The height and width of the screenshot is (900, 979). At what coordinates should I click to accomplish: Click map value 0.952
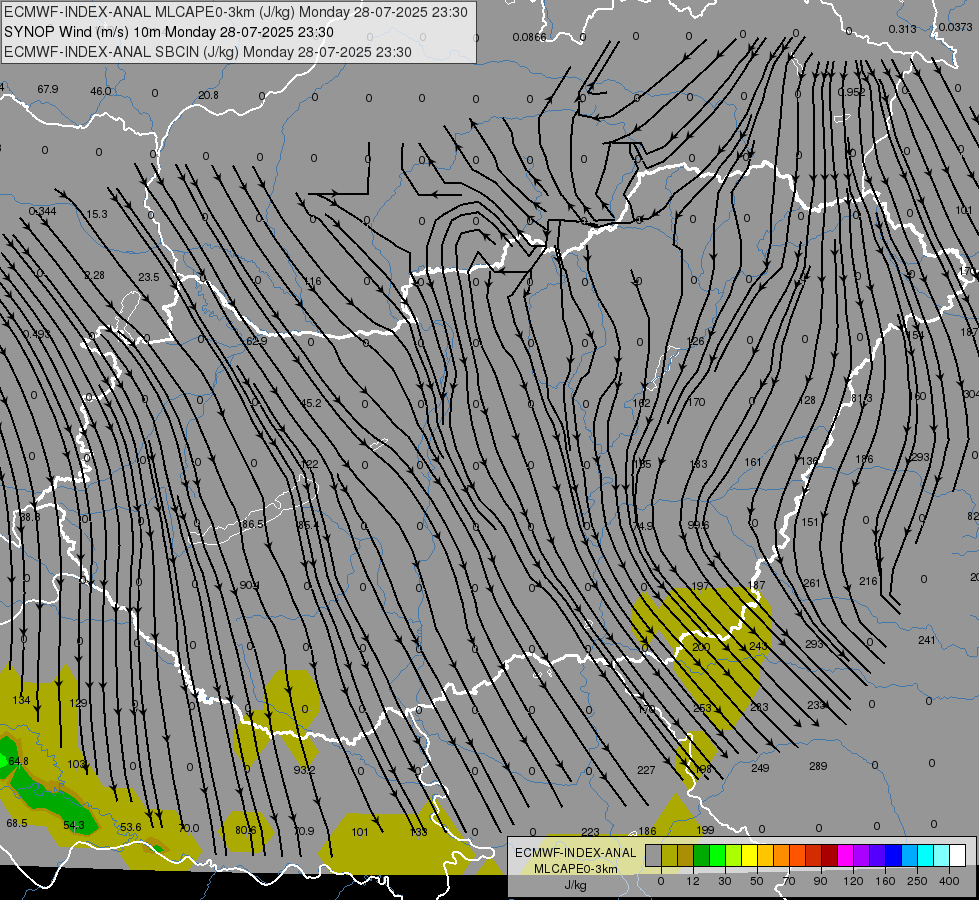[852, 92]
